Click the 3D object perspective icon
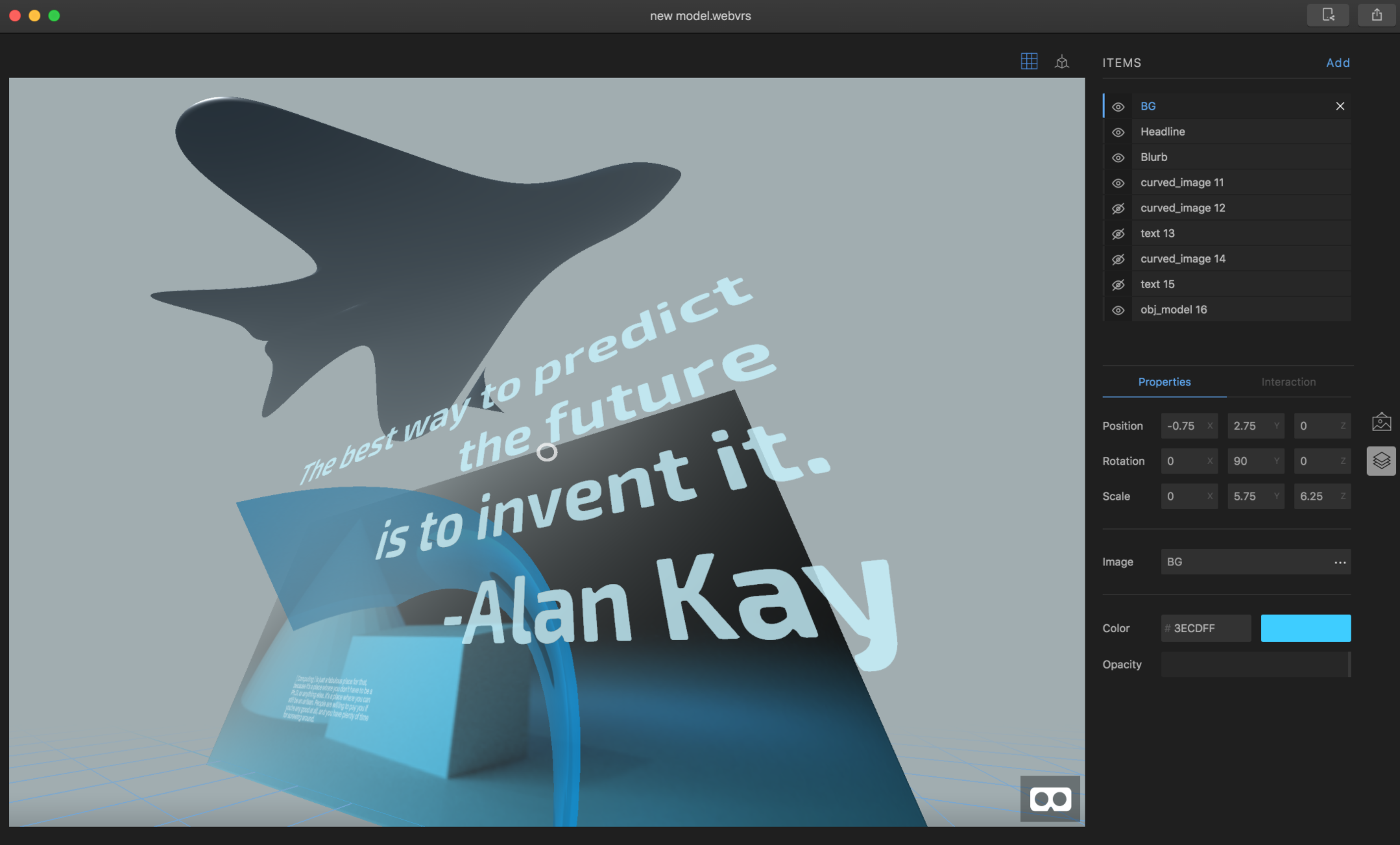This screenshot has width=1400, height=845. pos(1062,62)
